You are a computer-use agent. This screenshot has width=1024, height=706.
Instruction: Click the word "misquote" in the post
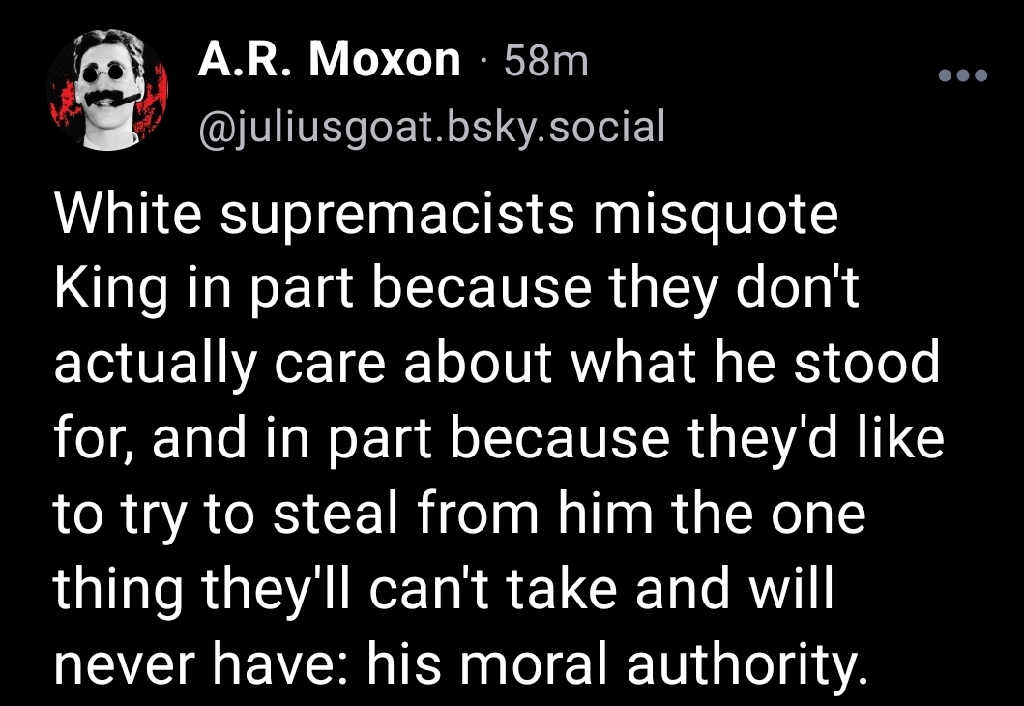[715, 217]
